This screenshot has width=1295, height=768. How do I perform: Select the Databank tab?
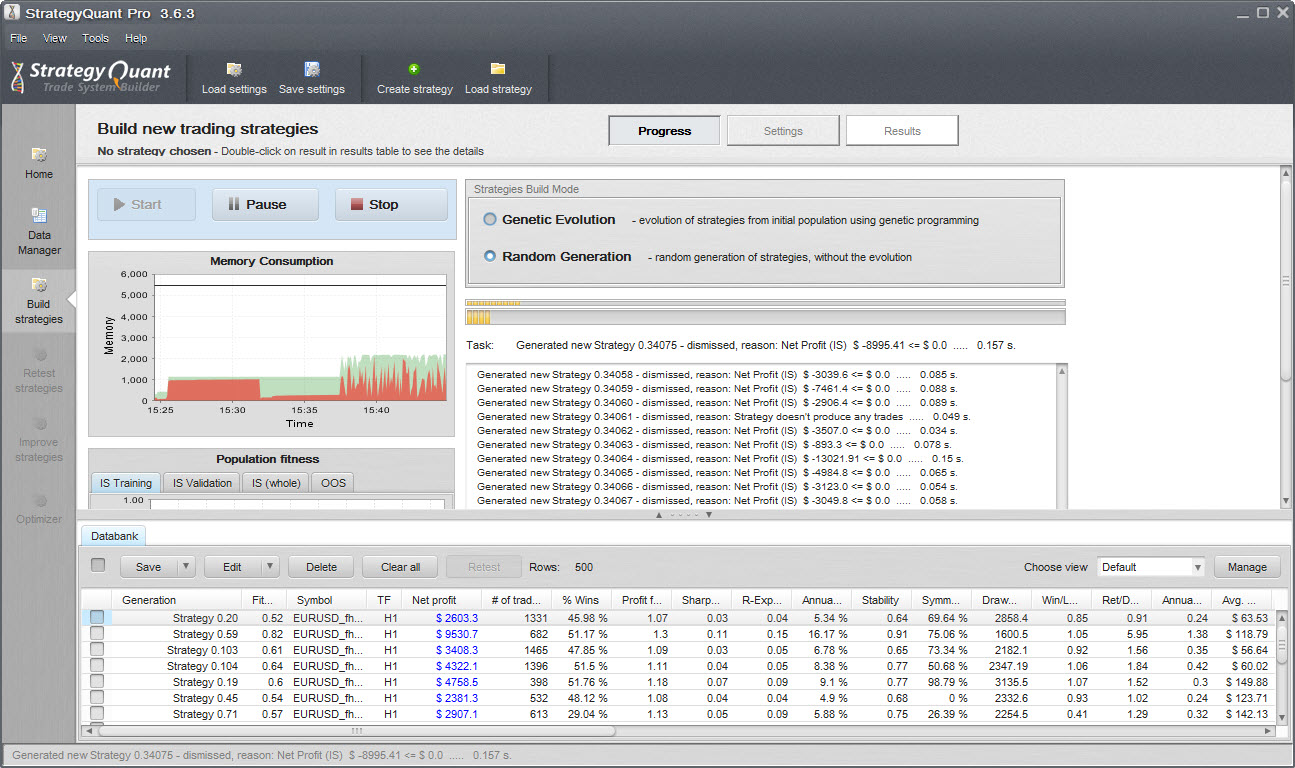116,536
